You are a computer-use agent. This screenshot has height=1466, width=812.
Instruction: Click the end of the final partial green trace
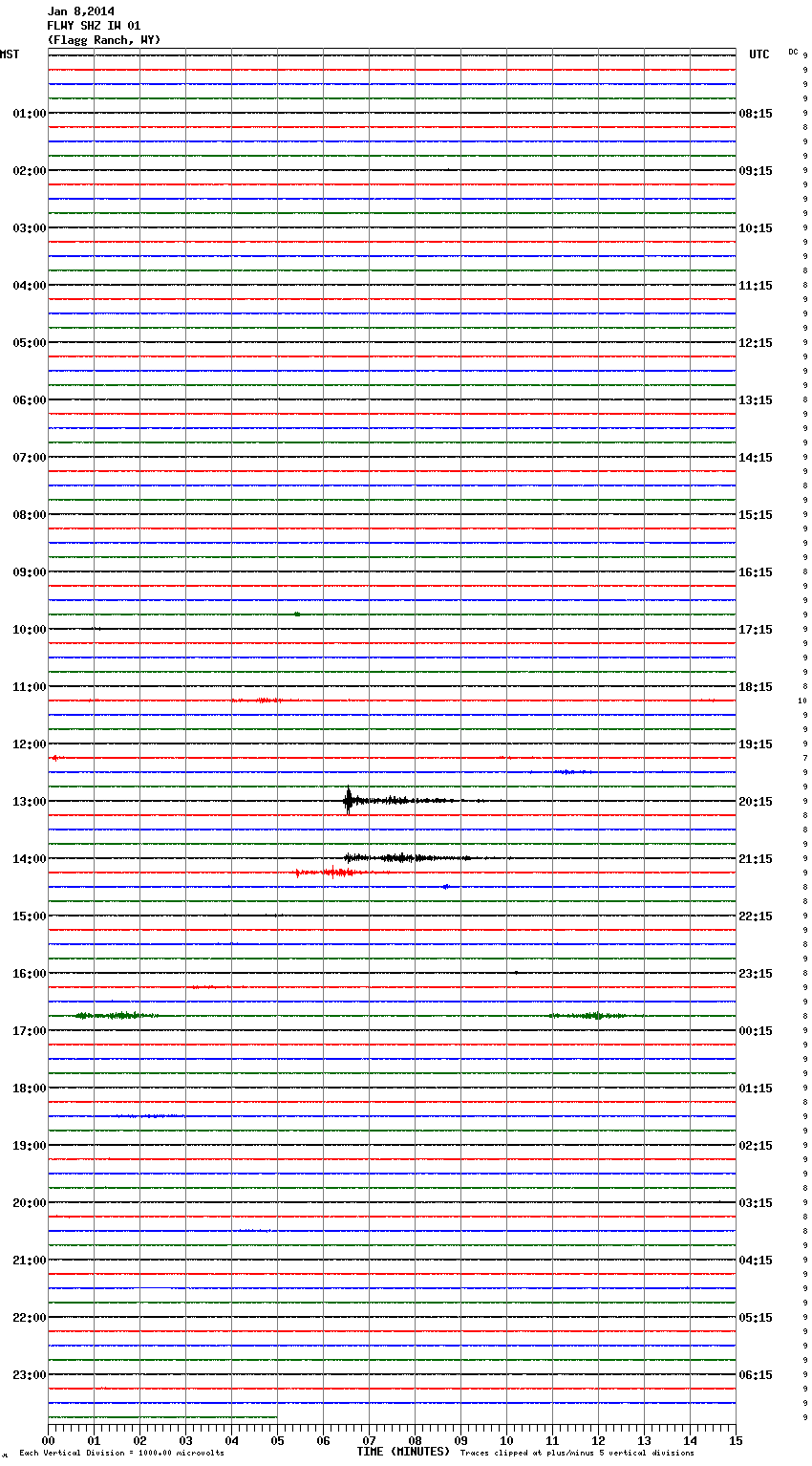(276, 1417)
